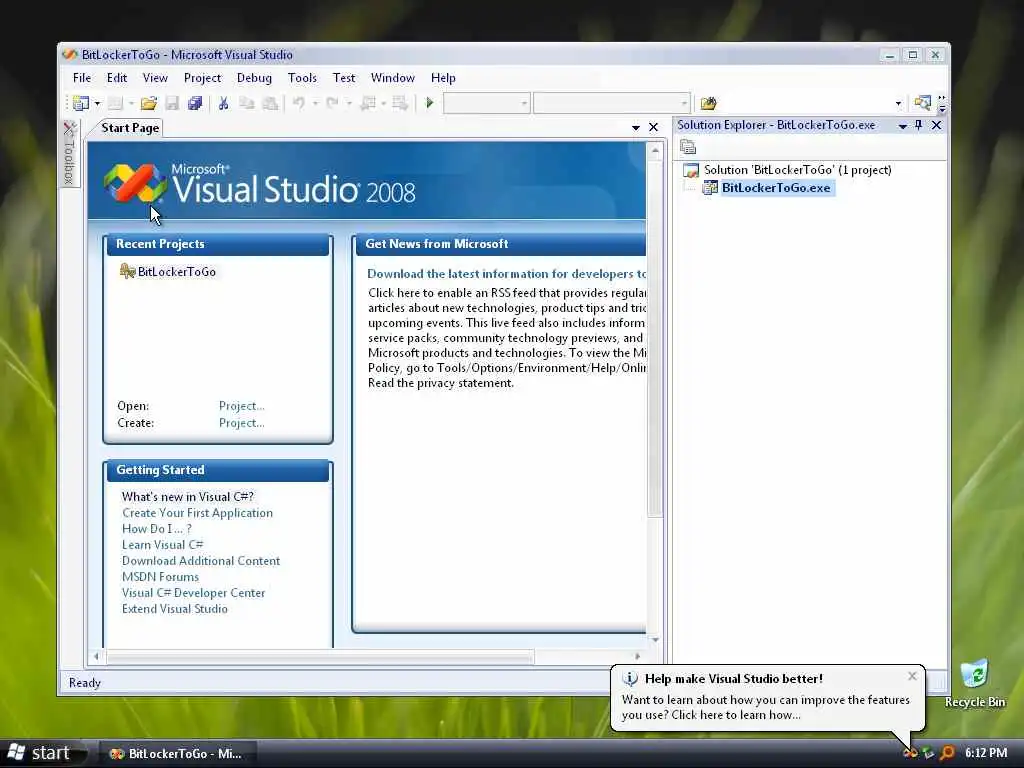Open Visual C# Developer Center link

193,592
